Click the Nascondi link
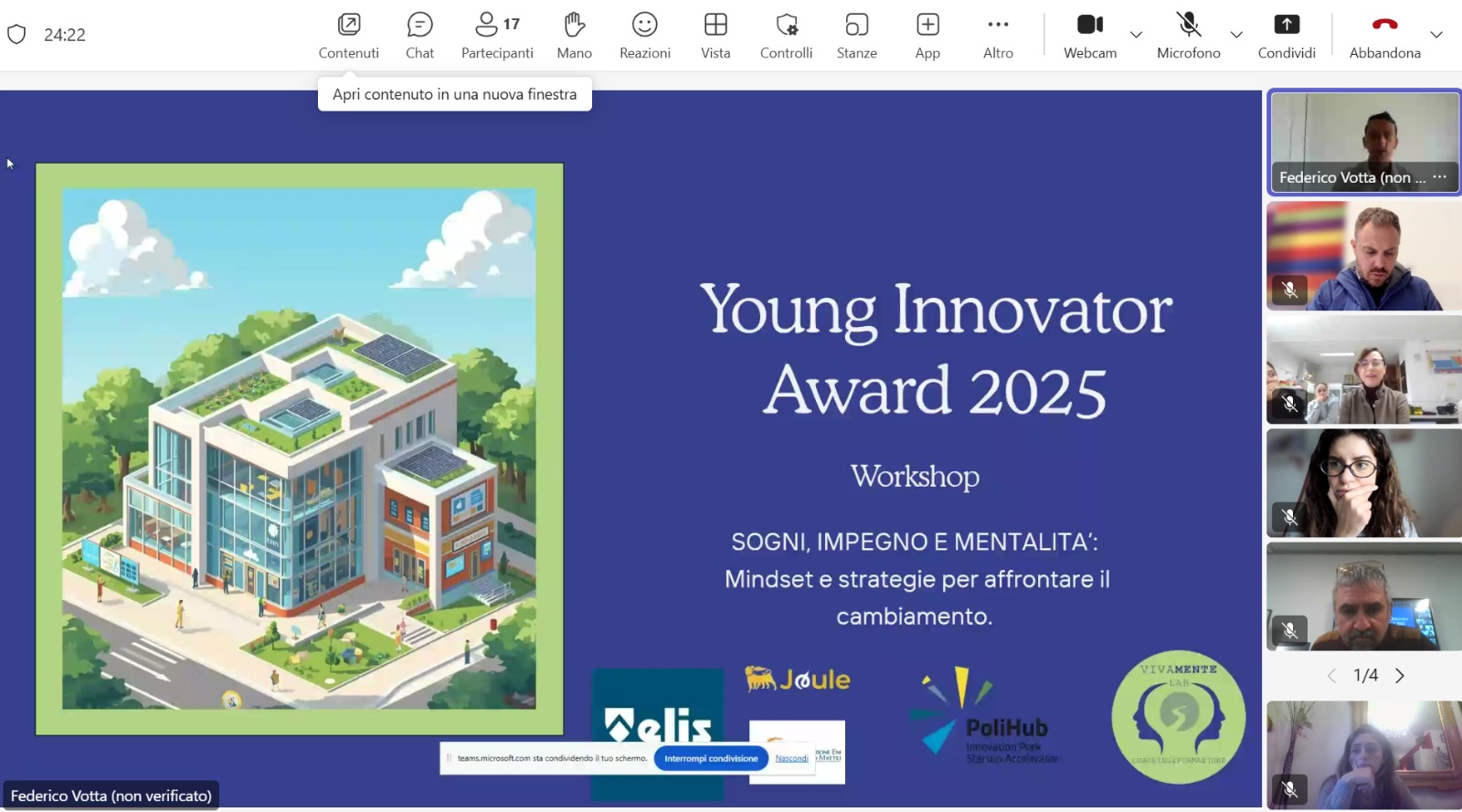Image resolution: width=1462 pixels, height=812 pixels. (x=791, y=758)
